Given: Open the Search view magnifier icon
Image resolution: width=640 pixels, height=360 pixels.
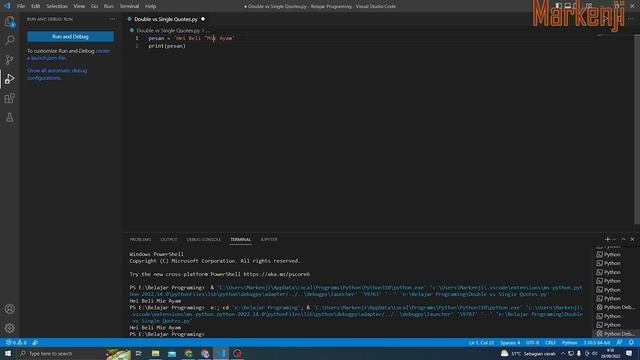Looking at the screenshot, I should coord(9,40).
